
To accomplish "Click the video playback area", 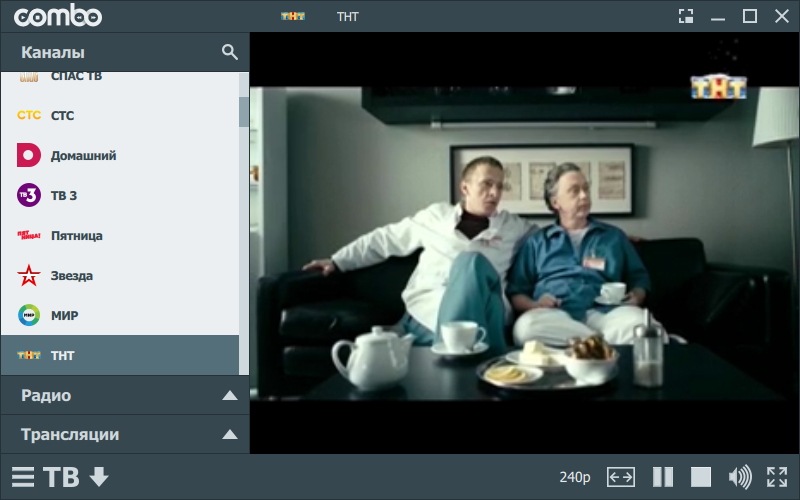I will (524, 243).
